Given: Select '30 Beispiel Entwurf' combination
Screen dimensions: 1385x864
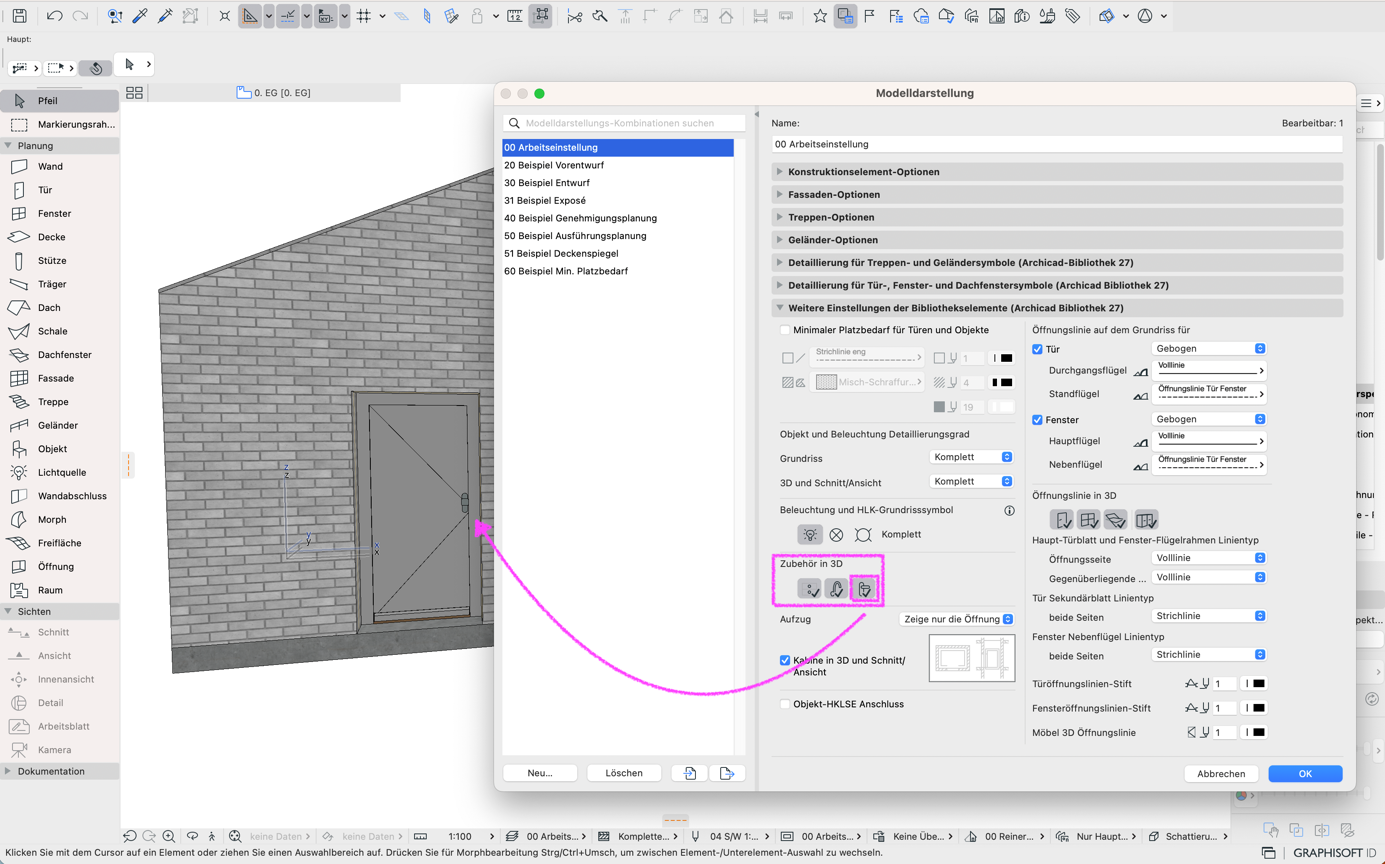Looking at the screenshot, I should coord(618,183).
